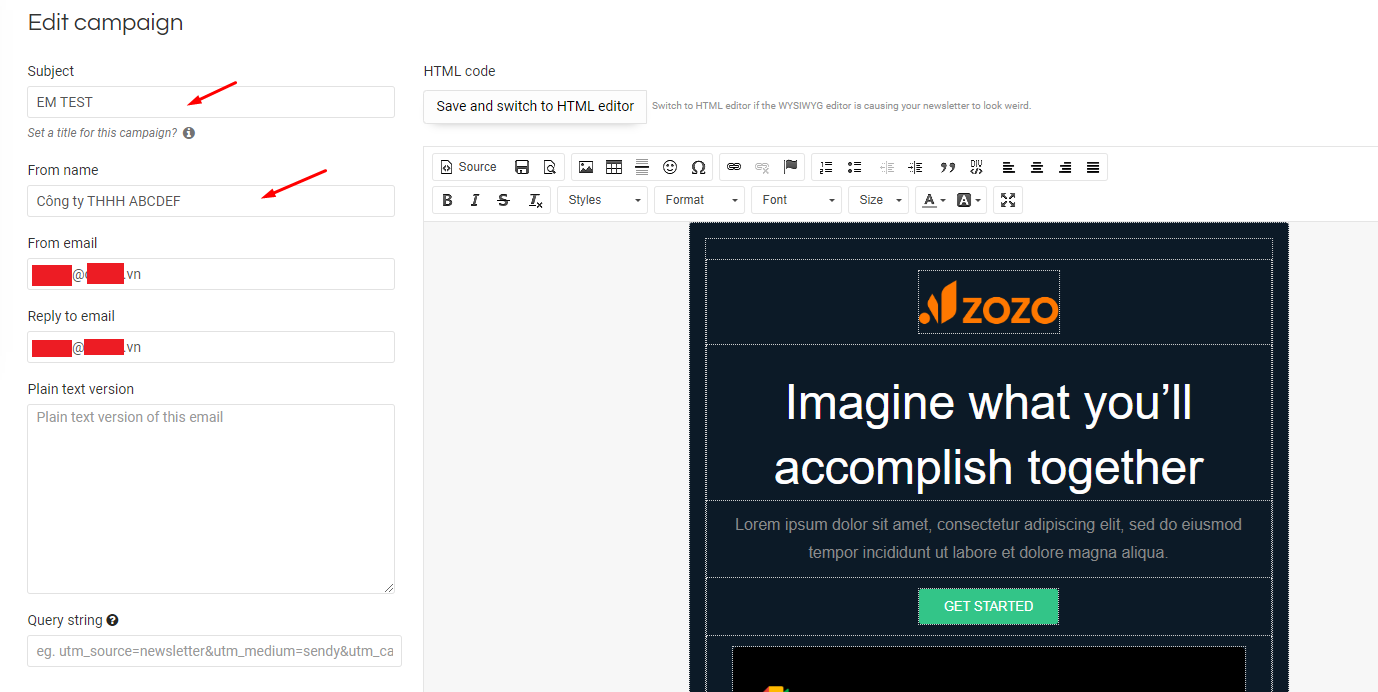1378x692 pixels.
Task: Insert an image using the Image icon
Action: coord(586,167)
